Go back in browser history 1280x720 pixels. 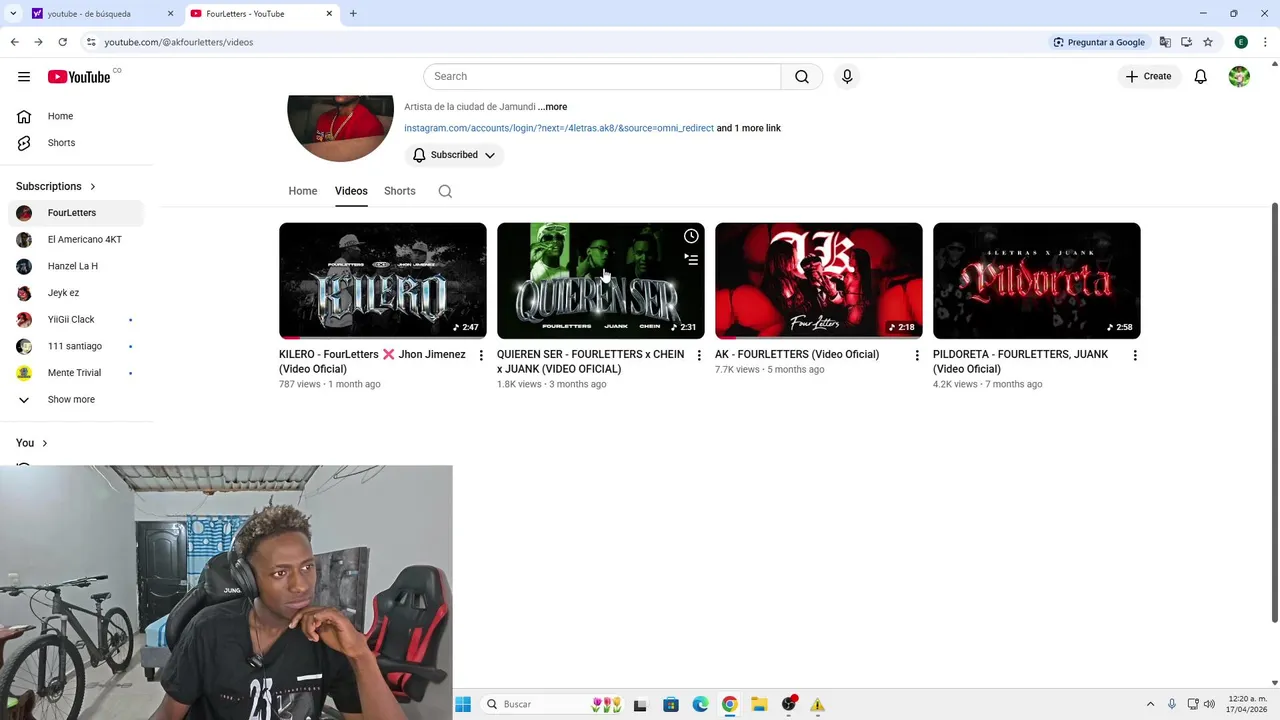(14, 42)
